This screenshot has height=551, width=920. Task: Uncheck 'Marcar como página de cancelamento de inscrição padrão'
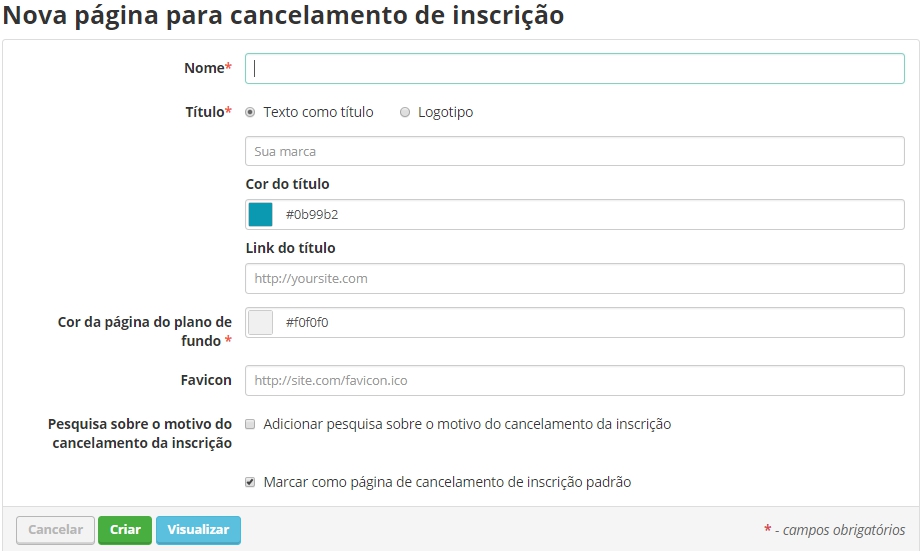[x=250, y=482]
